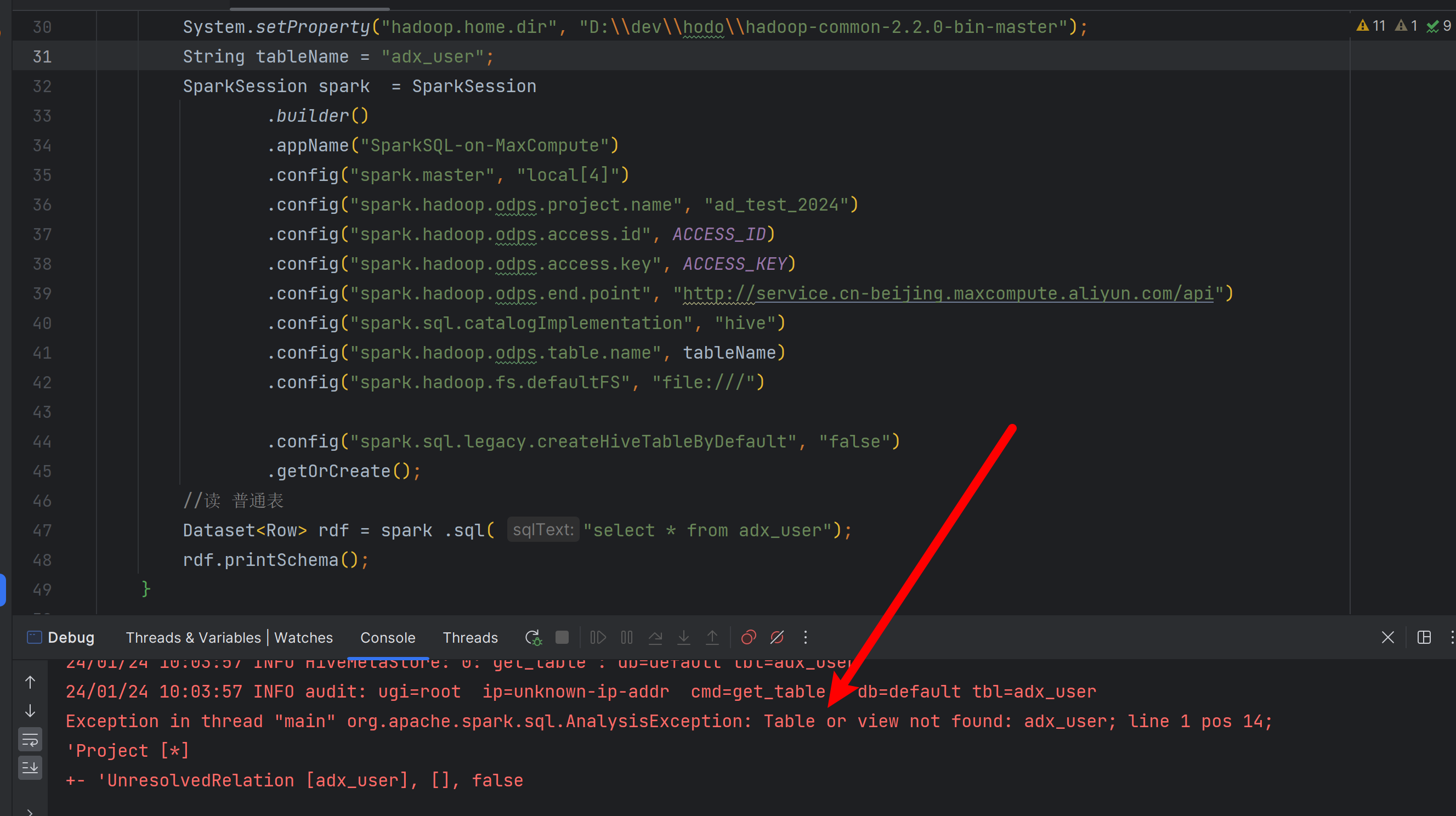Click the createHiveTableByDefault config key
The height and width of the screenshot is (816, 1456).
click(573, 441)
